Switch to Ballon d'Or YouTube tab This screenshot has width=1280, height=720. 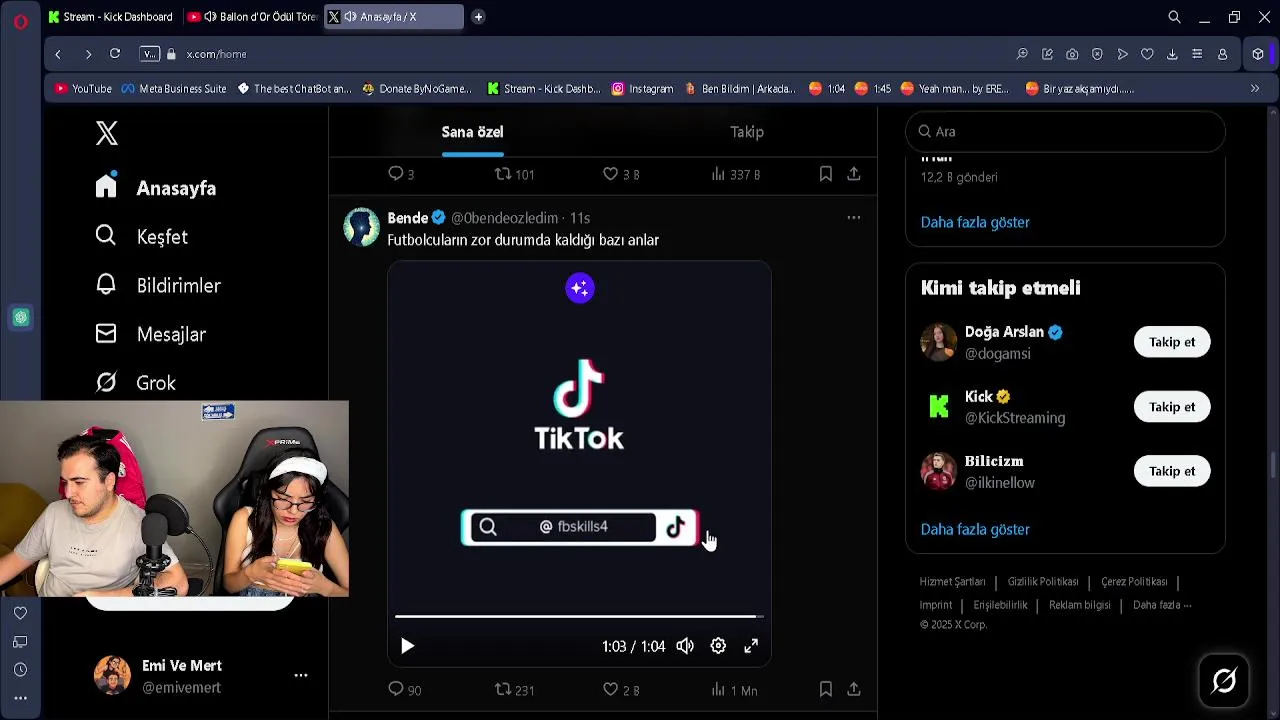(x=253, y=17)
